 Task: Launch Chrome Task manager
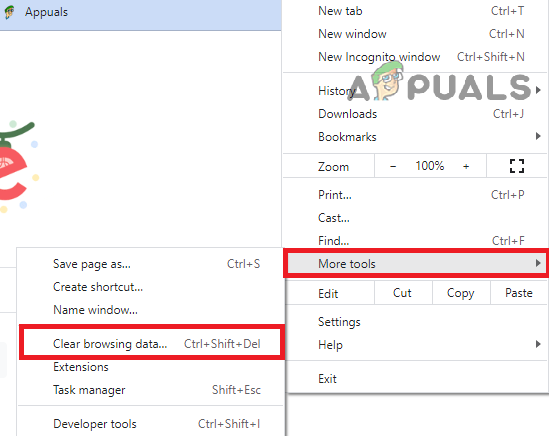pos(151,390)
